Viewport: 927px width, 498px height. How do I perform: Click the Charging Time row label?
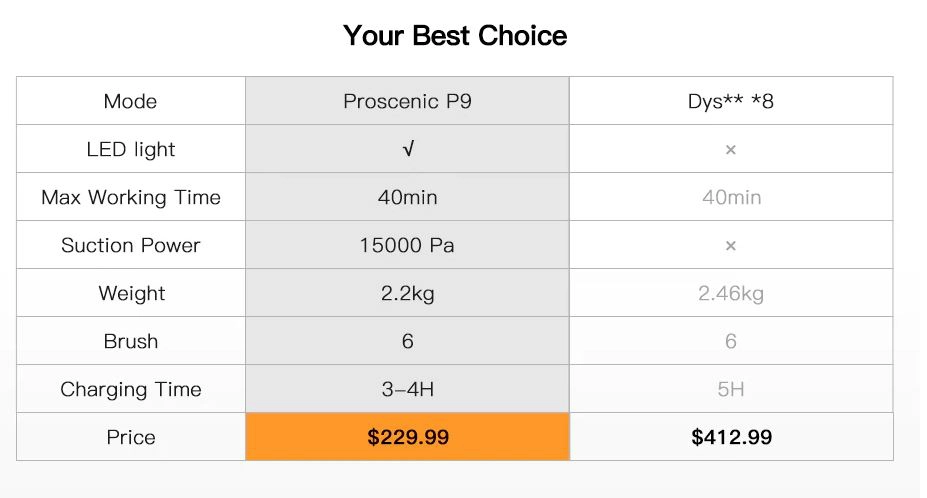coord(131,389)
